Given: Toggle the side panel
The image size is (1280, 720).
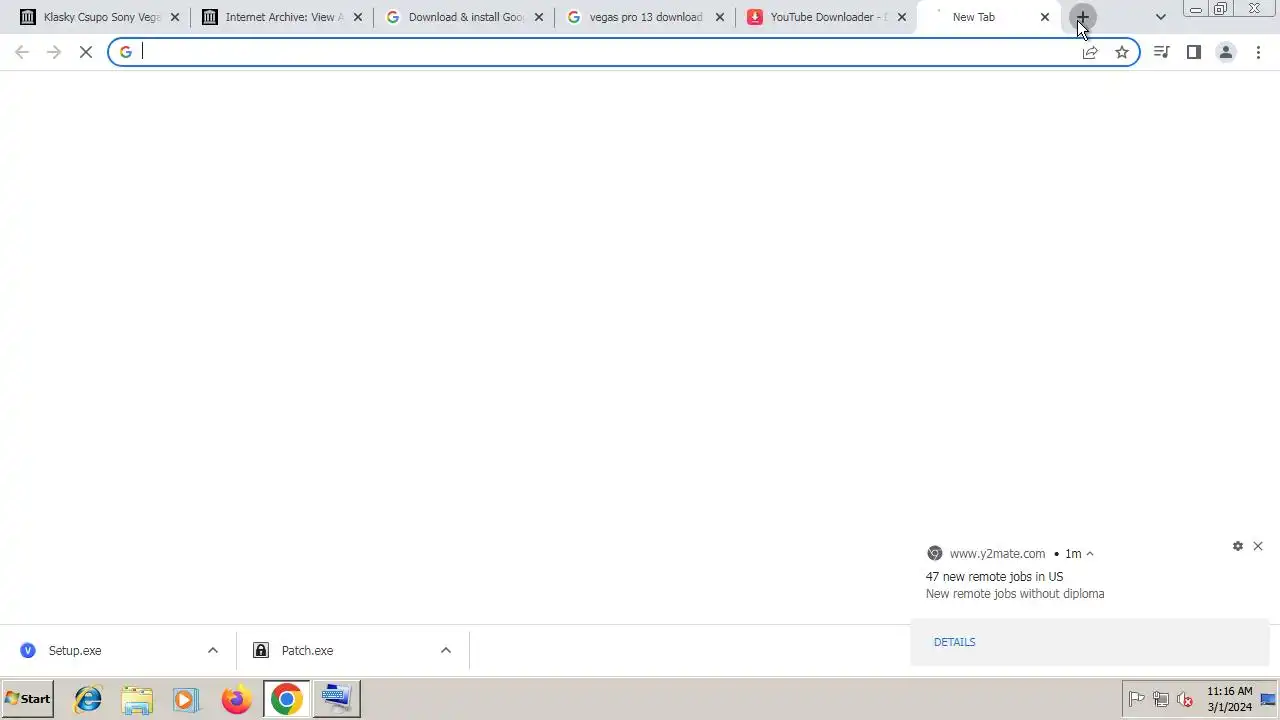Looking at the screenshot, I should (1193, 52).
